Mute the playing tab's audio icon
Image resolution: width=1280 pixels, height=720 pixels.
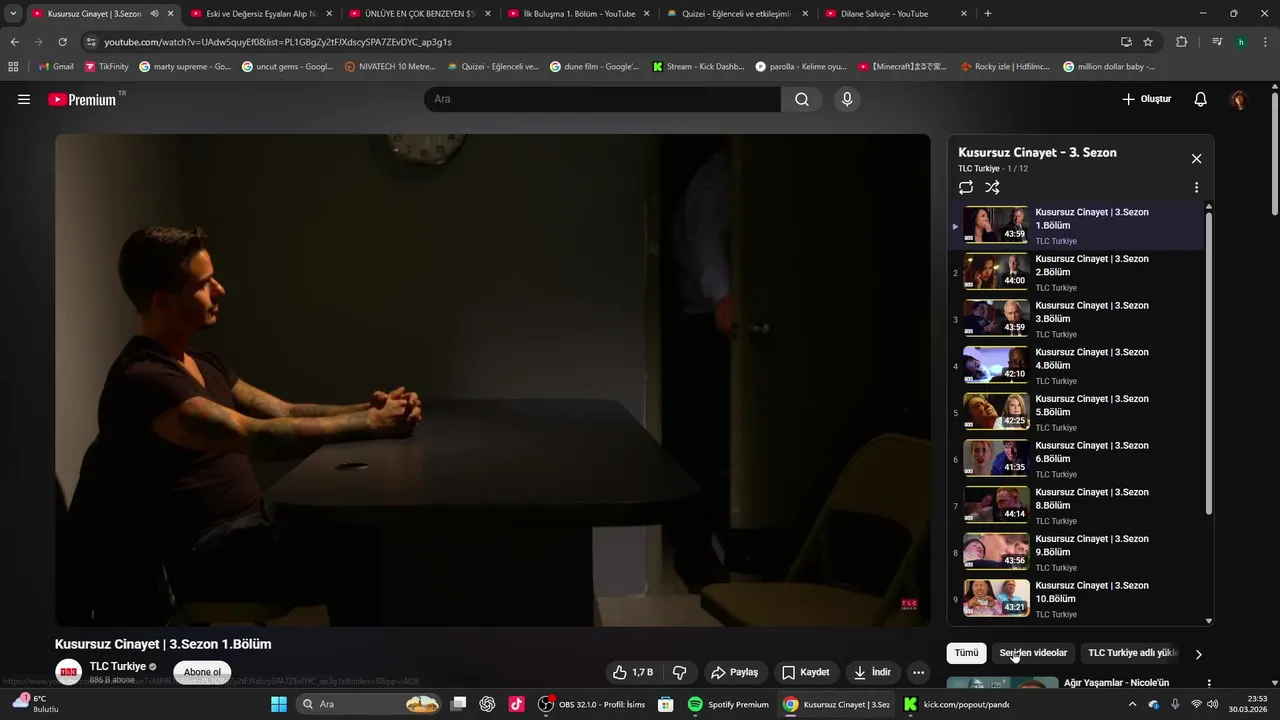(154, 14)
